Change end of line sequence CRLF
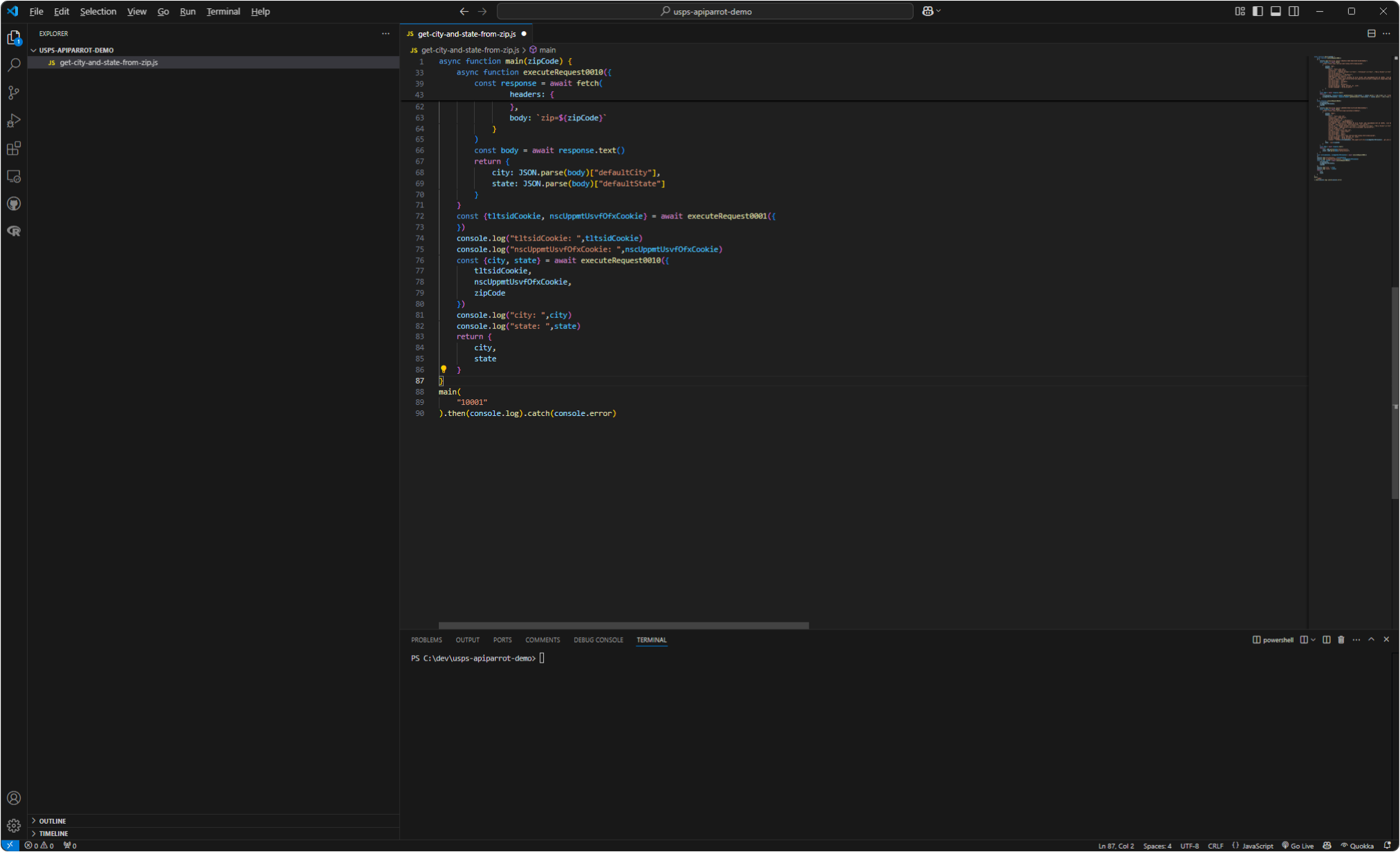Screen dimensions: 1400x852 pos(1215,845)
